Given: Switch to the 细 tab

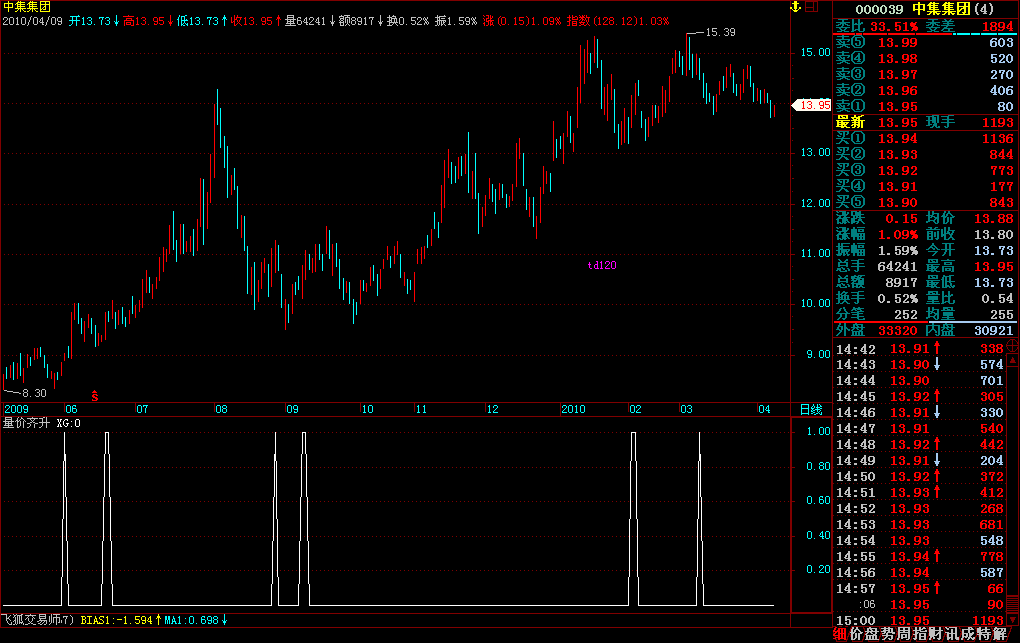Looking at the screenshot, I should (x=840, y=634).
